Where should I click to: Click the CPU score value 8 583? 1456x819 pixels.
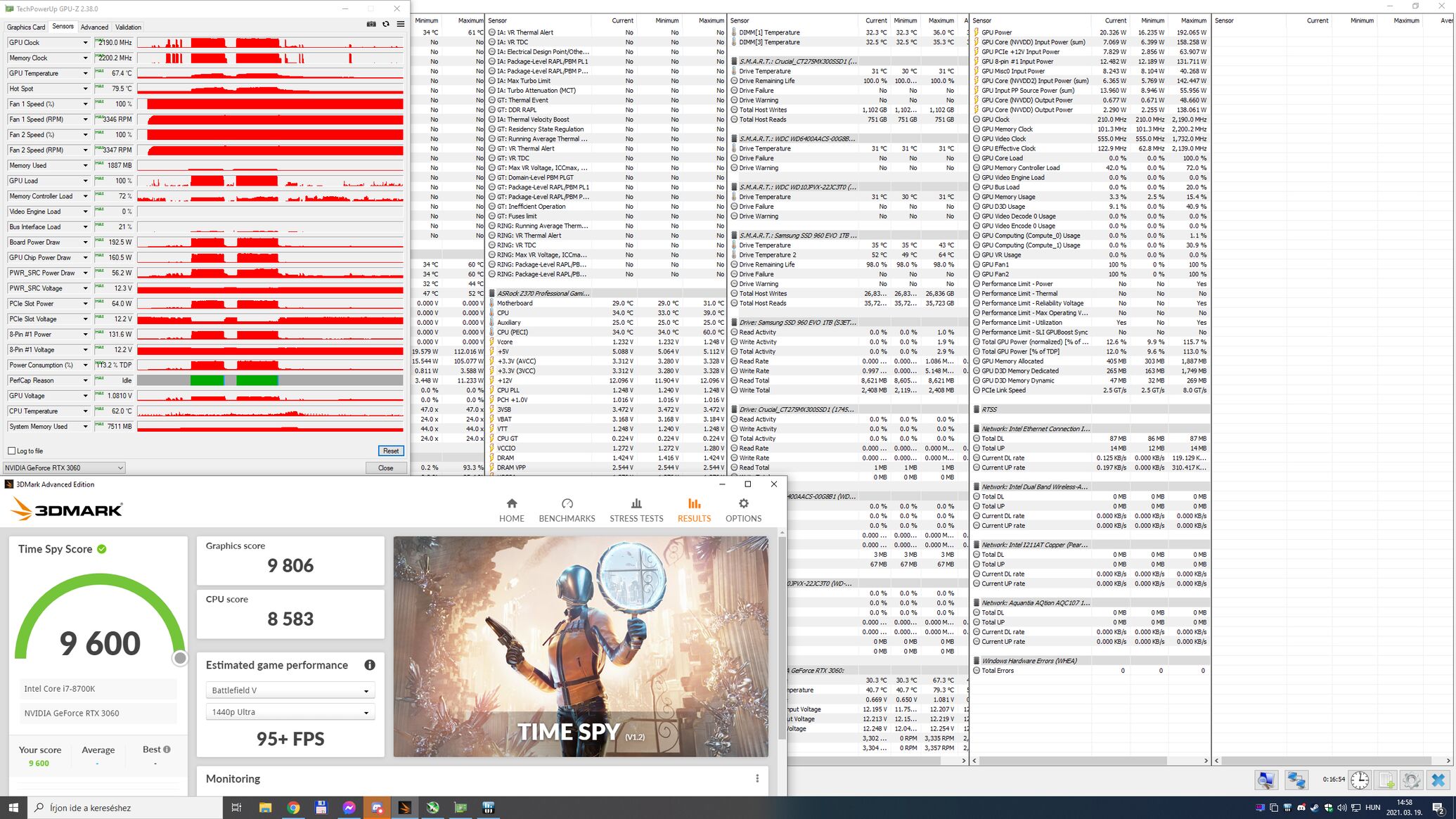tap(290, 619)
